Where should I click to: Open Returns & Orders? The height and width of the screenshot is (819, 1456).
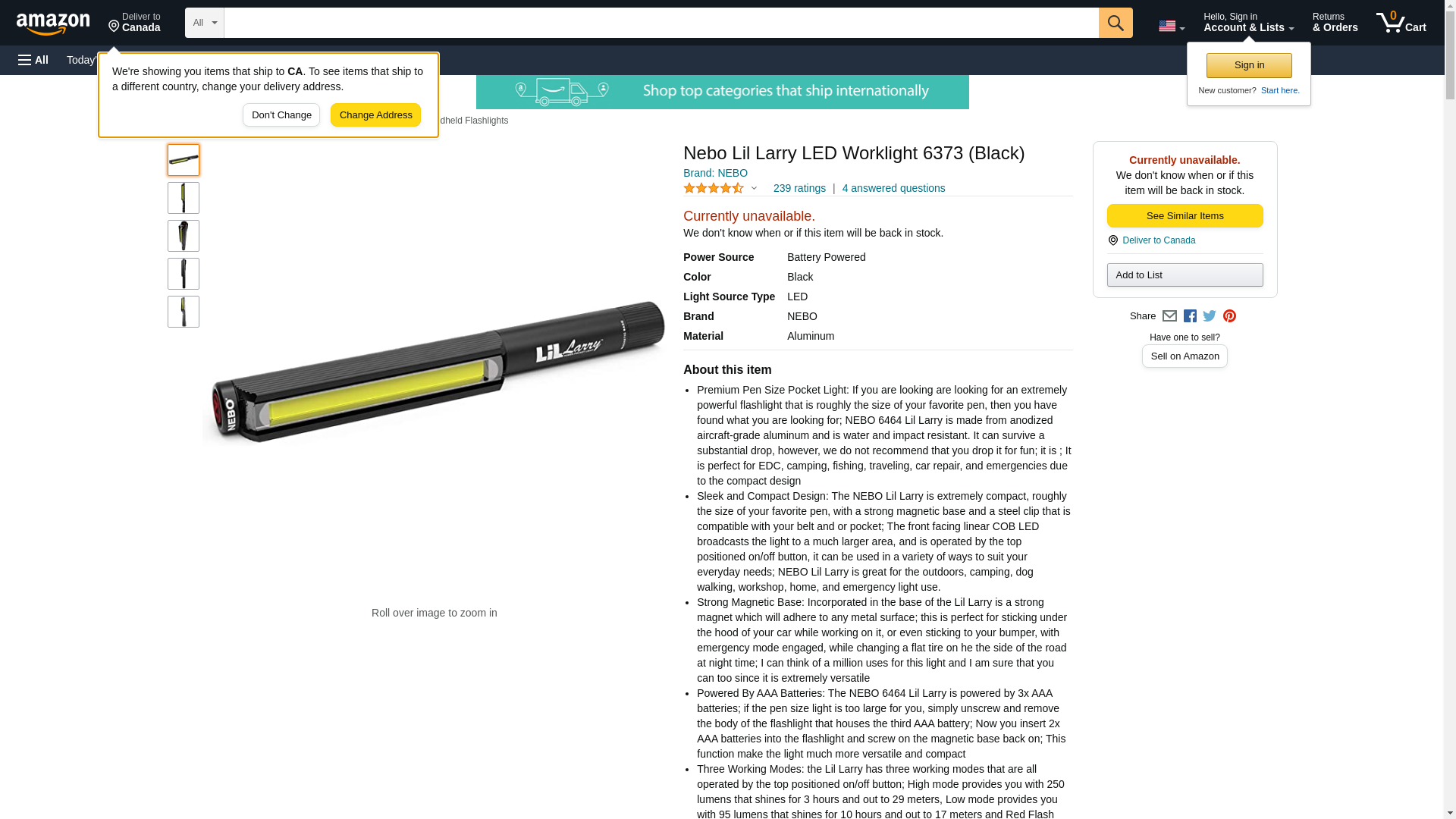click(x=1335, y=23)
